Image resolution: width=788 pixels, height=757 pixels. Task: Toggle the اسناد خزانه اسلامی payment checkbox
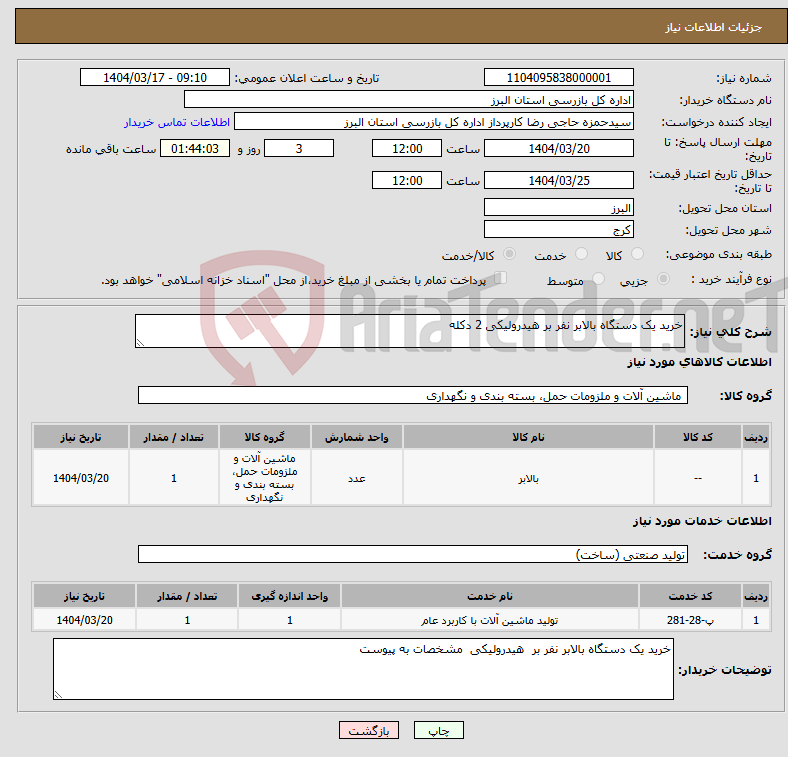[501, 277]
